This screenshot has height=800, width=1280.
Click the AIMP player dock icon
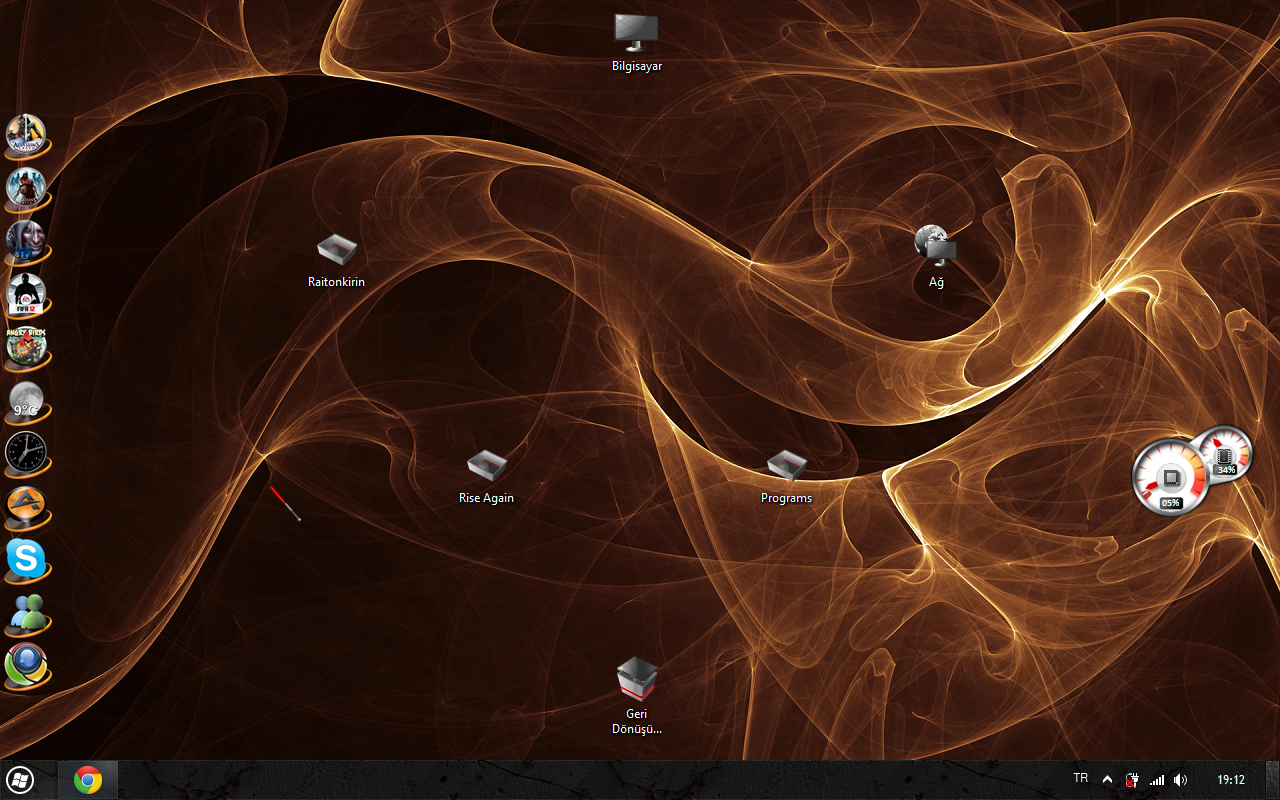click(26, 506)
